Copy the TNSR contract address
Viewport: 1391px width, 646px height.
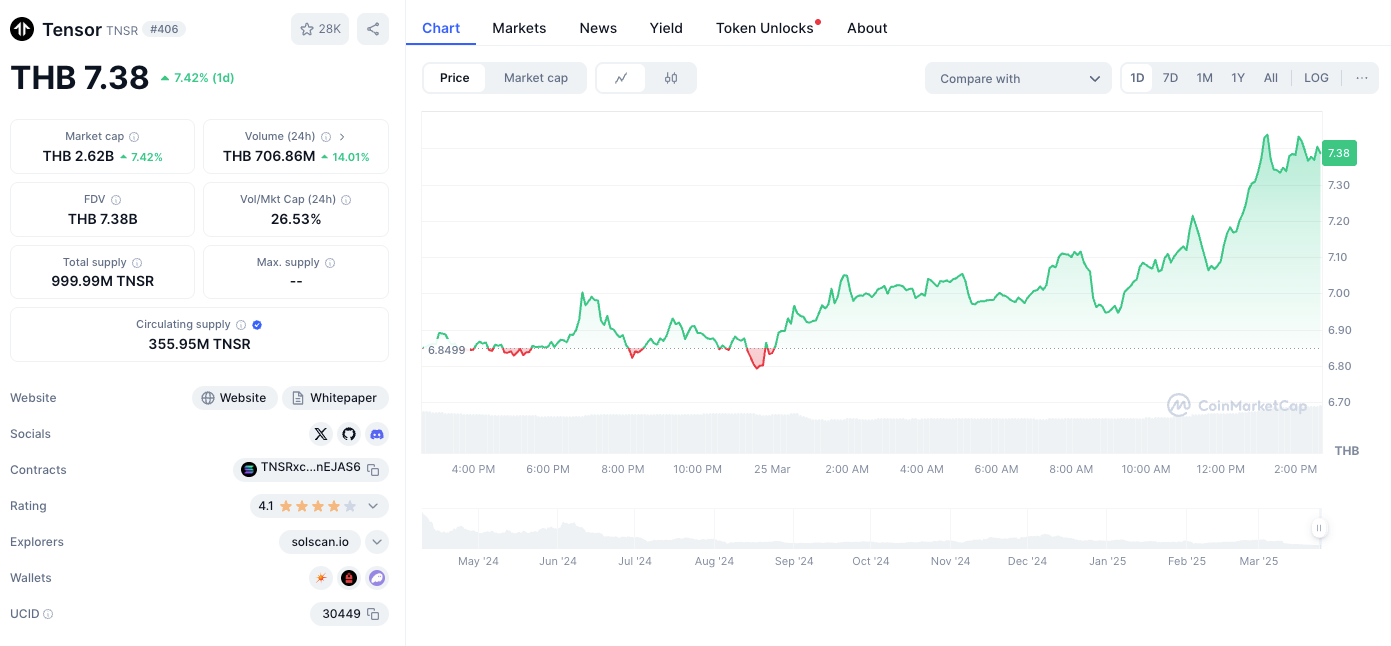click(373, 470)
